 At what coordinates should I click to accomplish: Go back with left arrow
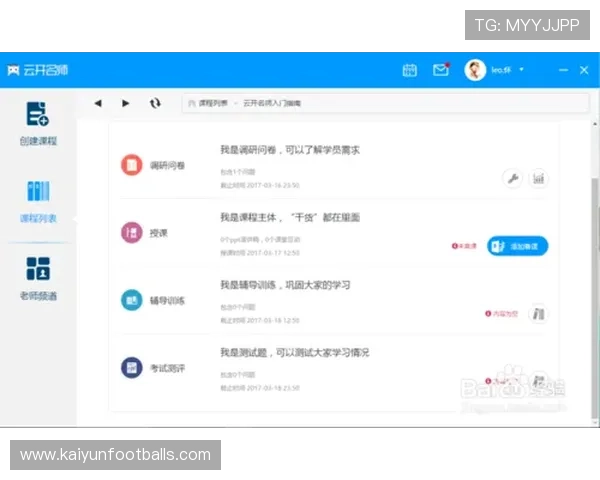click(x=98, y=103)
